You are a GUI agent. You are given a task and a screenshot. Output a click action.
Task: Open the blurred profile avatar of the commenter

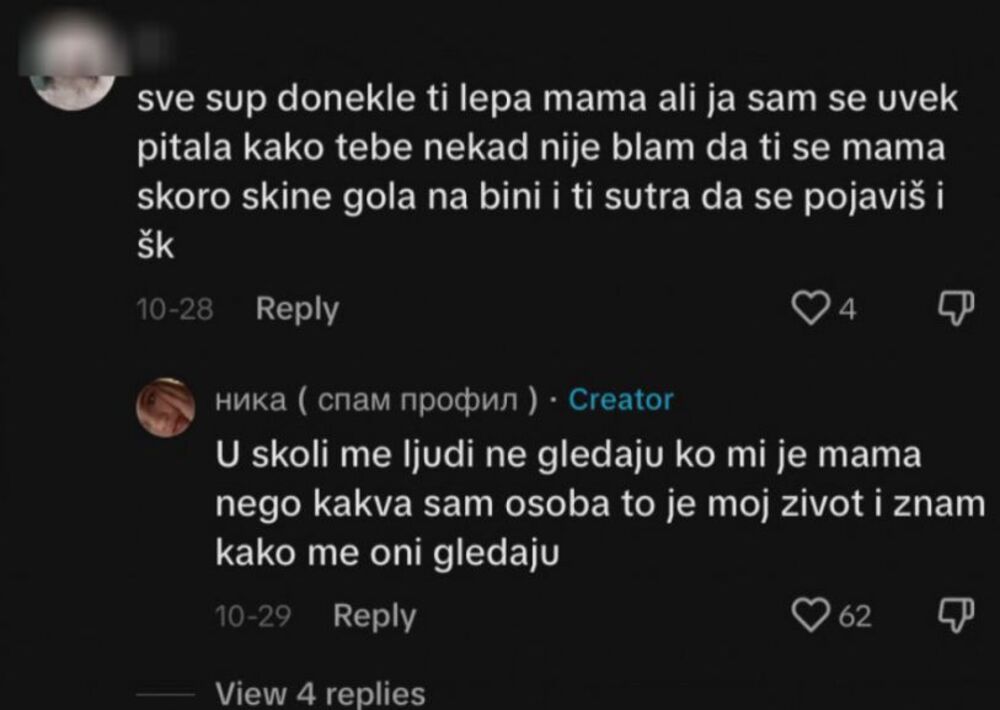tap(68, 70)
